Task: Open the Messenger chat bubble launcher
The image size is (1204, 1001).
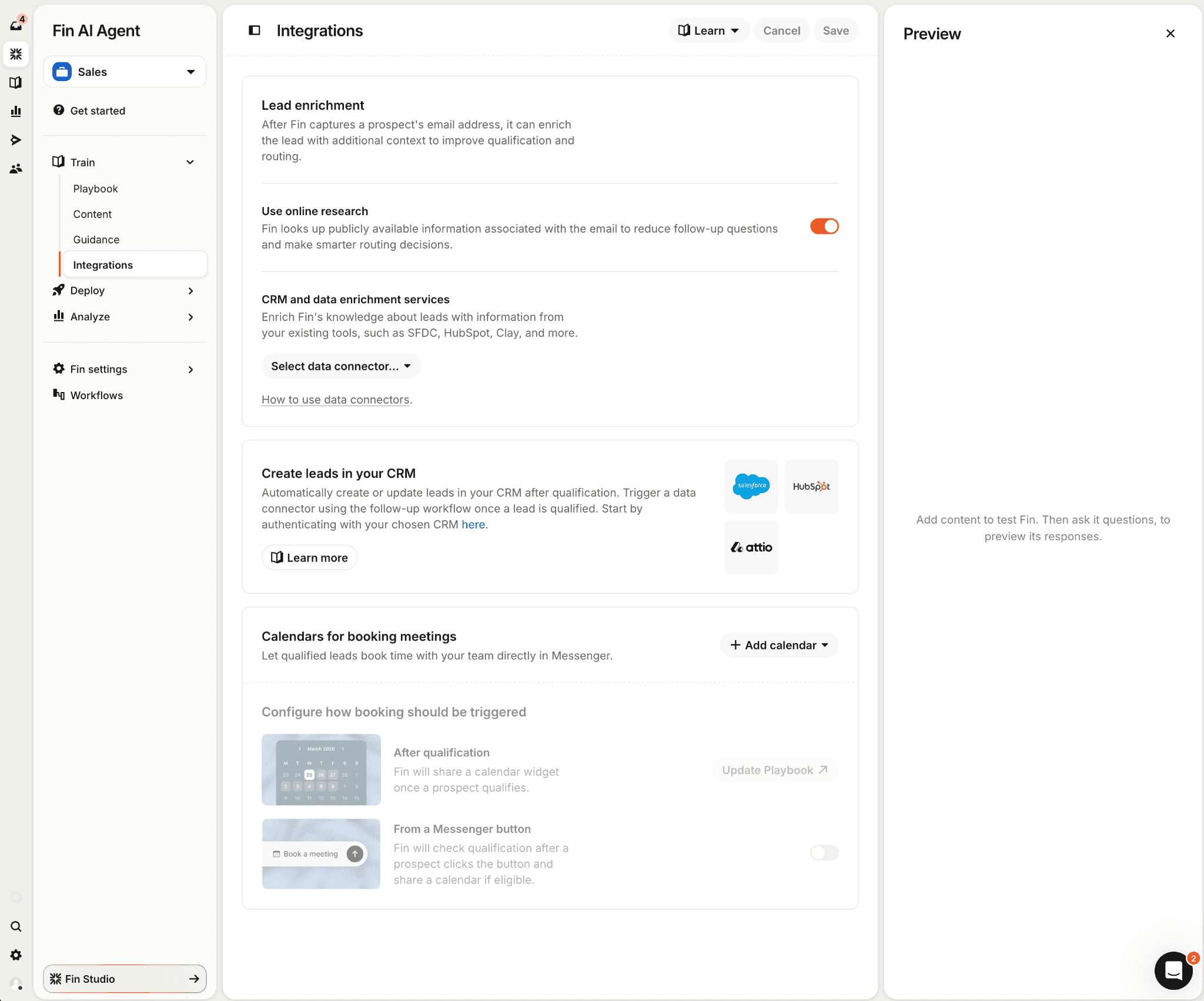Action: point(1173,970)
